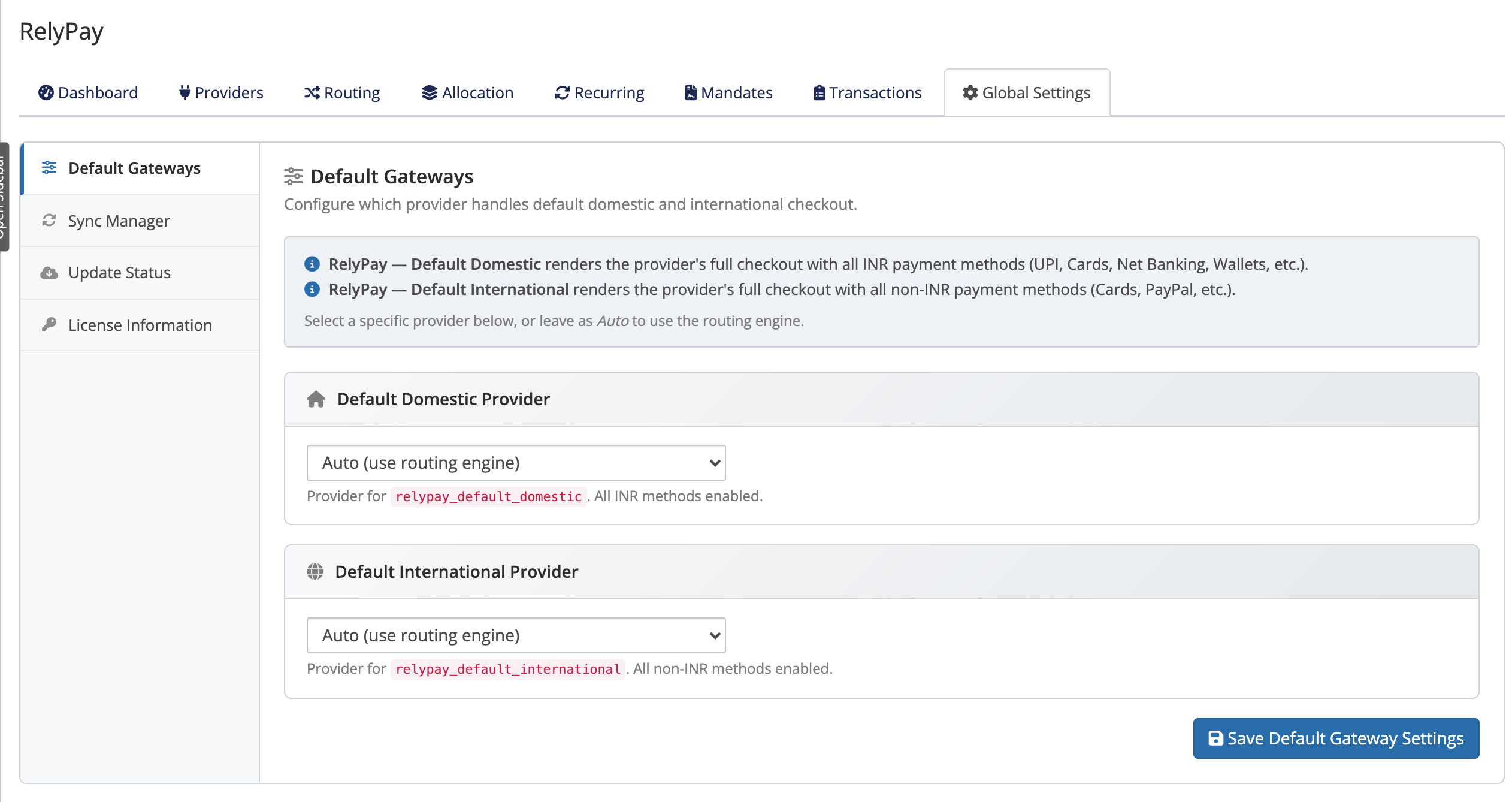
Task: Click 'All INR methods enabled.' text
Action: click(678, 496)
